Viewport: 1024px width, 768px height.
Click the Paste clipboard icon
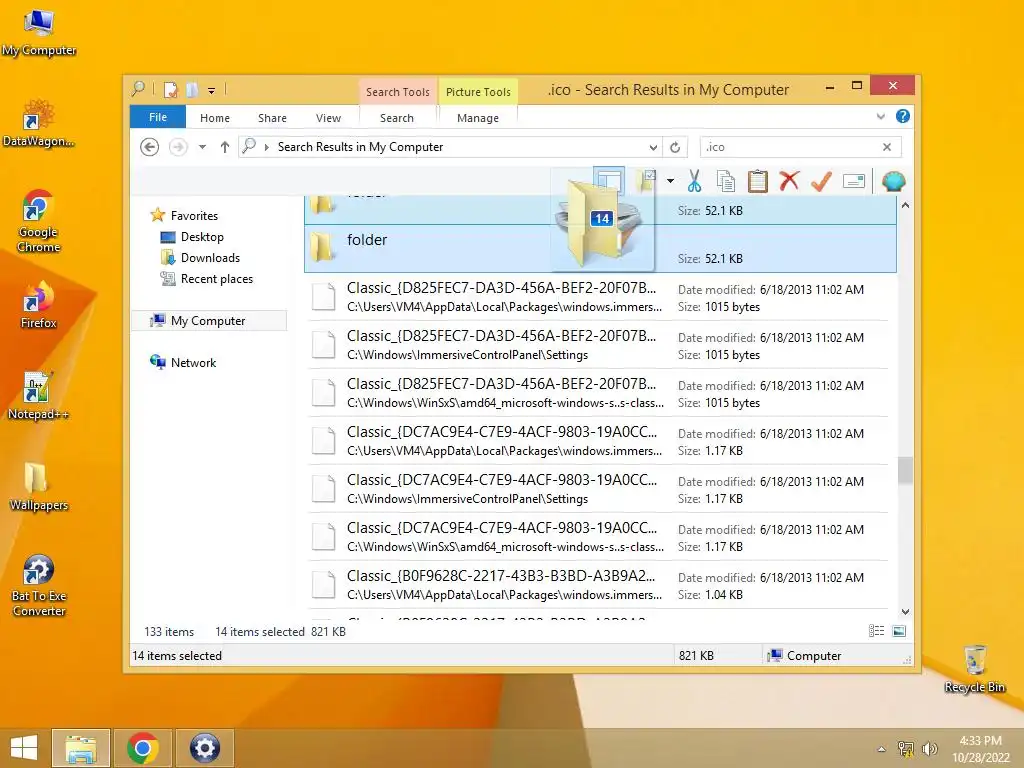[x=758, y=181]
